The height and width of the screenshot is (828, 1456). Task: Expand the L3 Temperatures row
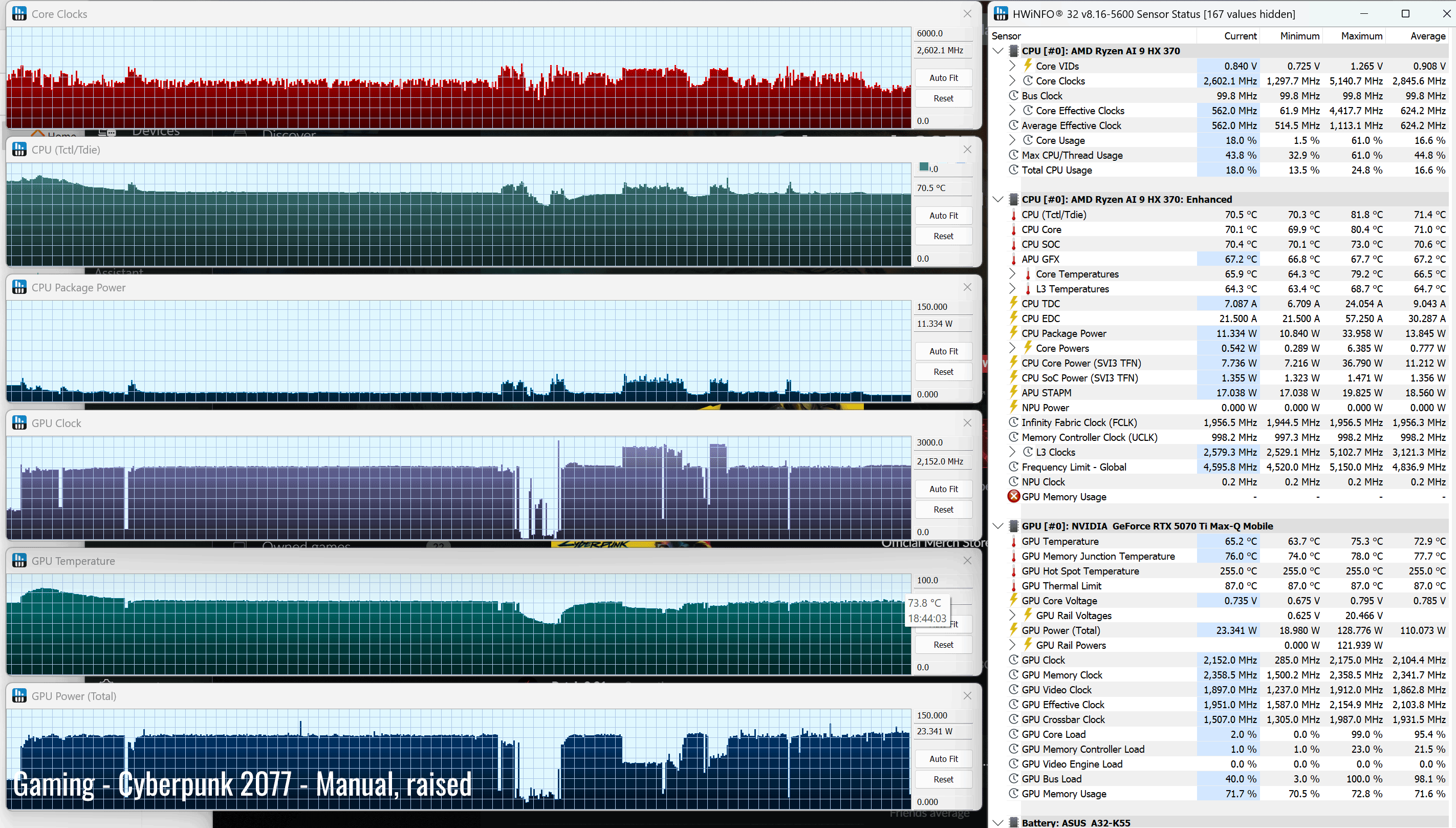[1012, 289]
